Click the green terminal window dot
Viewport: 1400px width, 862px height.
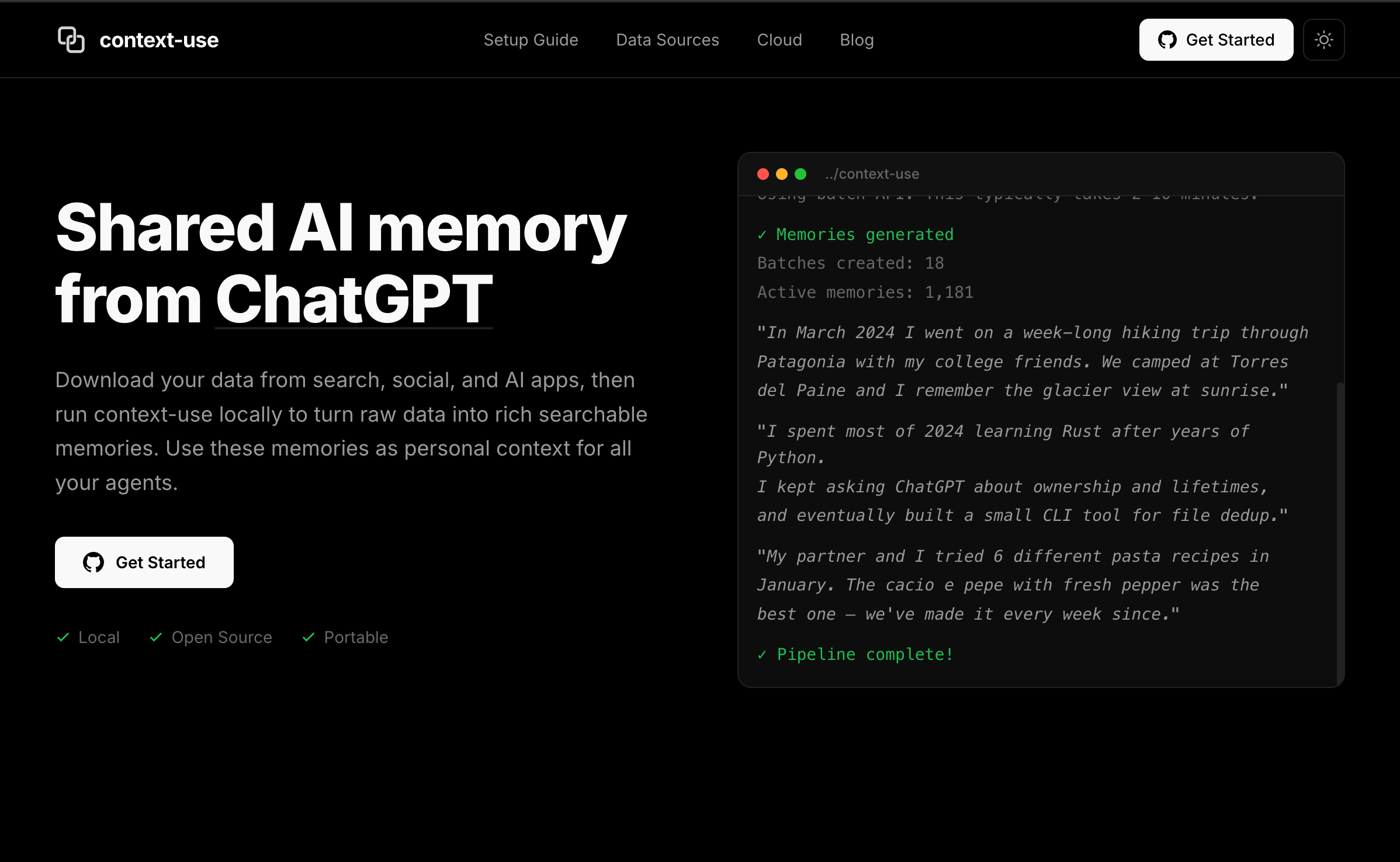801,174
